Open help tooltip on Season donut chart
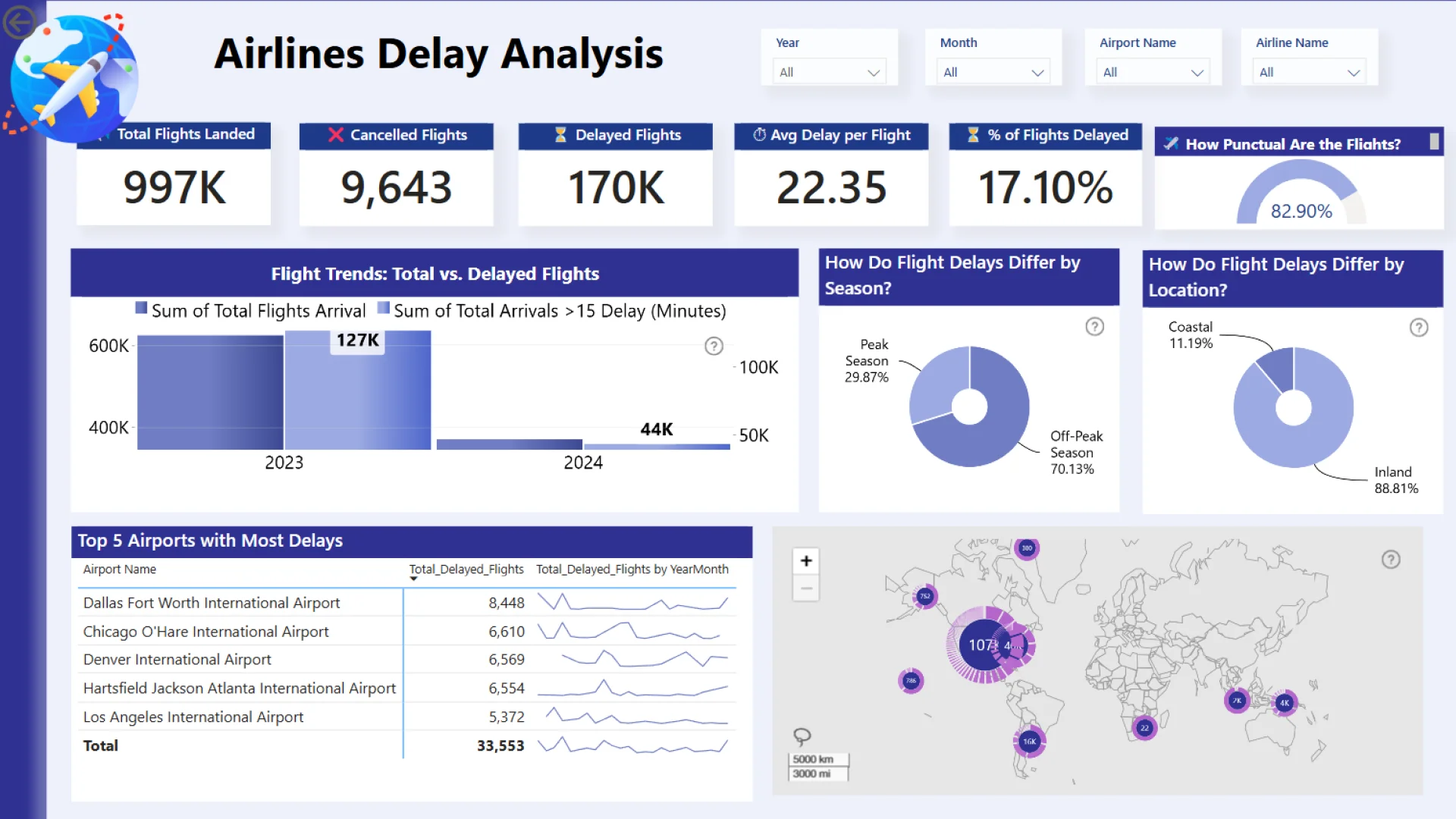The height and width of the screenshot is (819, 1456). tap(1094, 327)
